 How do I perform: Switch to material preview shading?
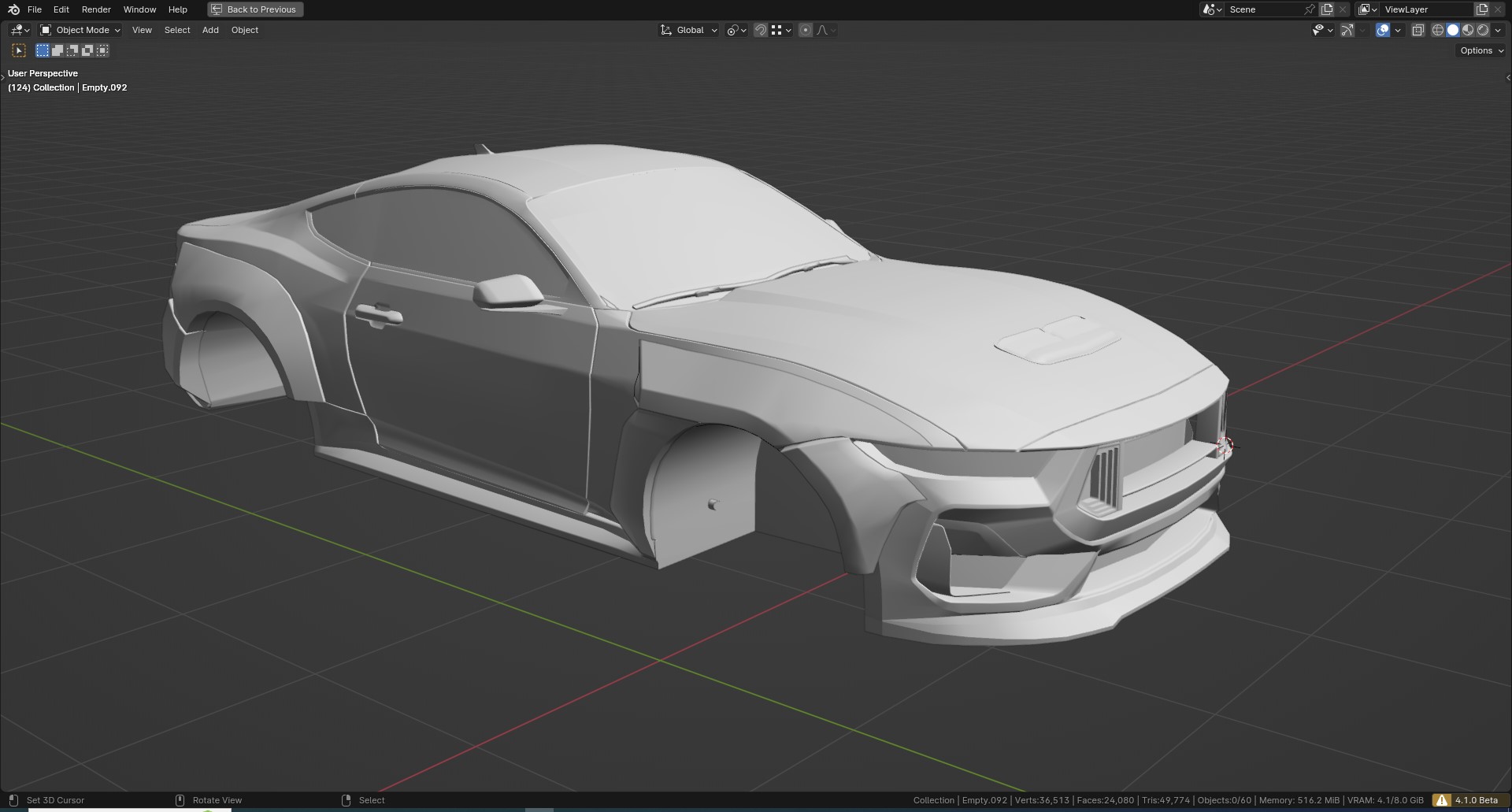(x=1468, y=30)
